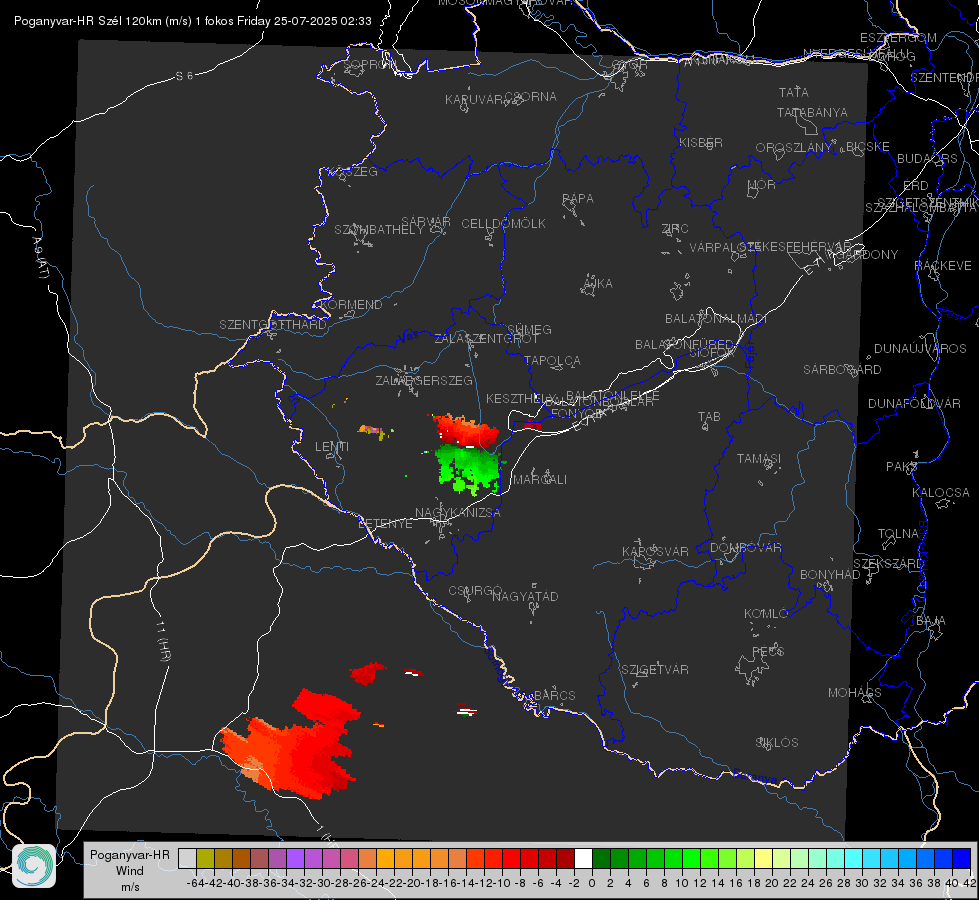This screenshot has height=900, width=979.
Task: Click the KOMLÓ town label
Action: coord(766,614)
